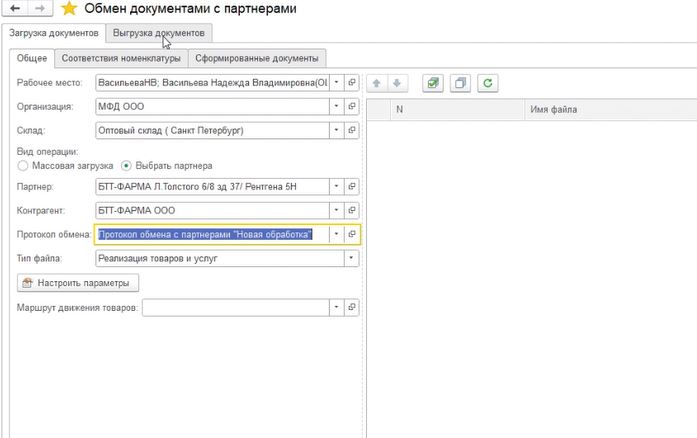Click into the Протокол обмена input field
This screenshot has height=438, width=697.
(210, 234)
